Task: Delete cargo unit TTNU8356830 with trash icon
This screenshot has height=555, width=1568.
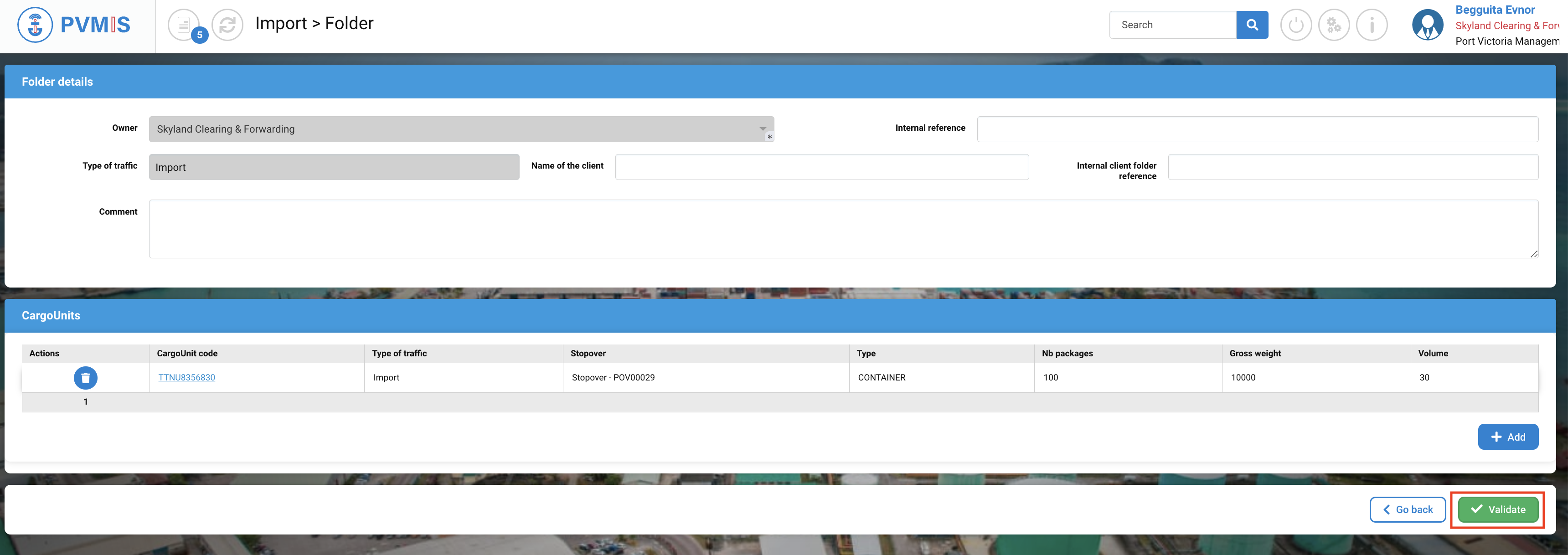Action: click(85, 378)
